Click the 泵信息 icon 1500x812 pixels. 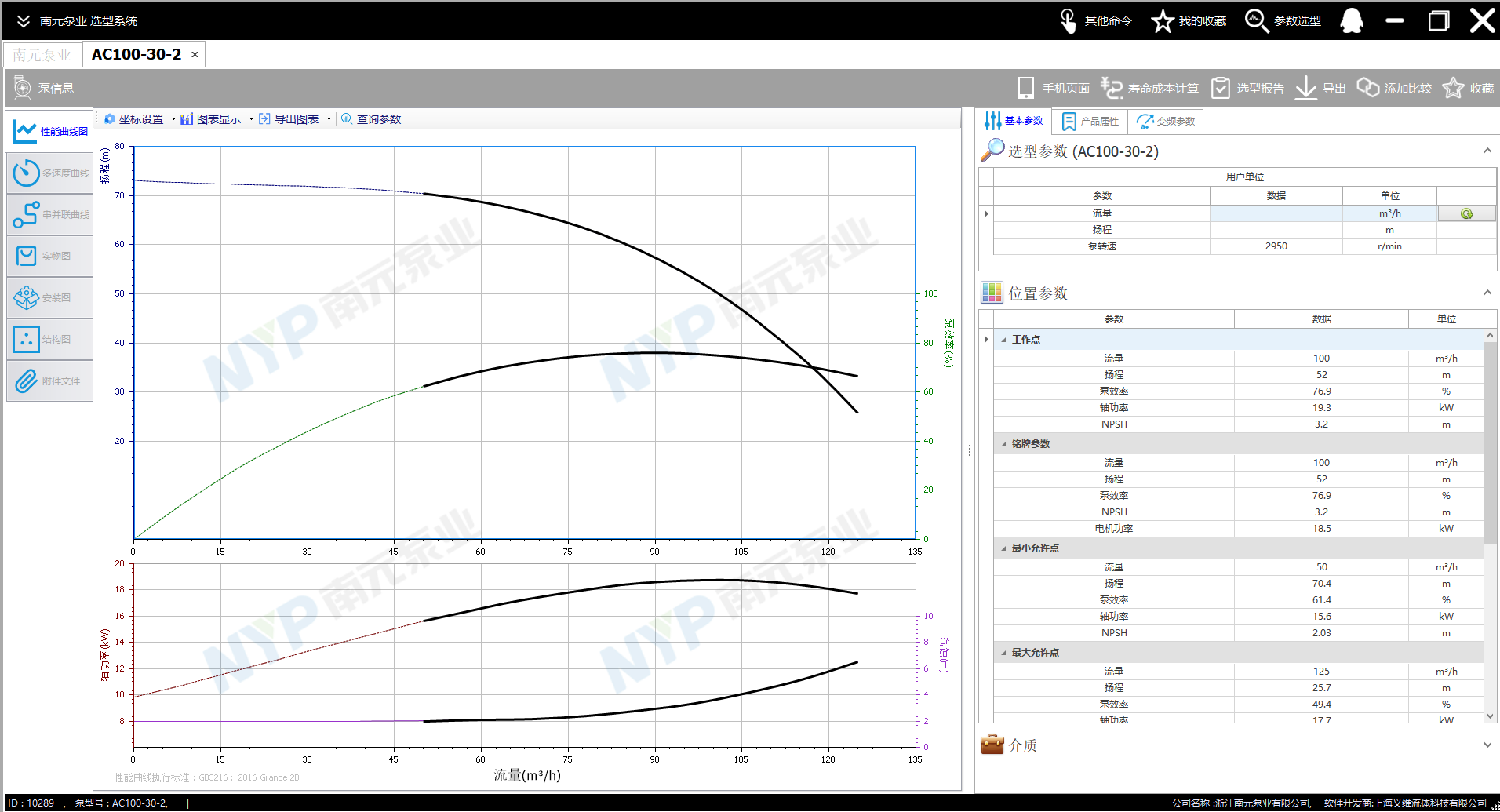coord(23,88)
